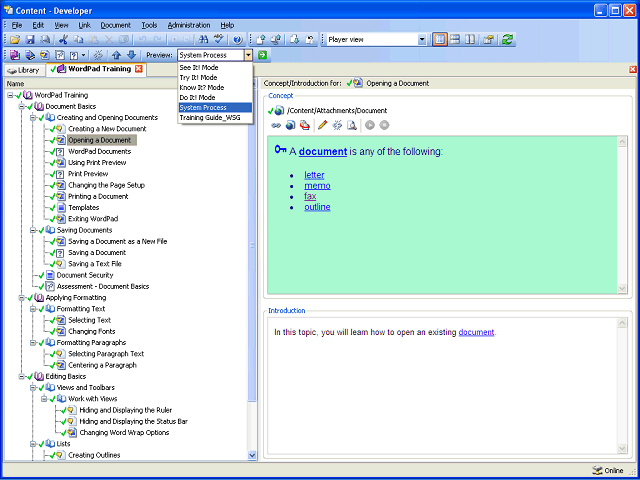
Task: Collapse the Formatting Text section
Action: (33, 309)
